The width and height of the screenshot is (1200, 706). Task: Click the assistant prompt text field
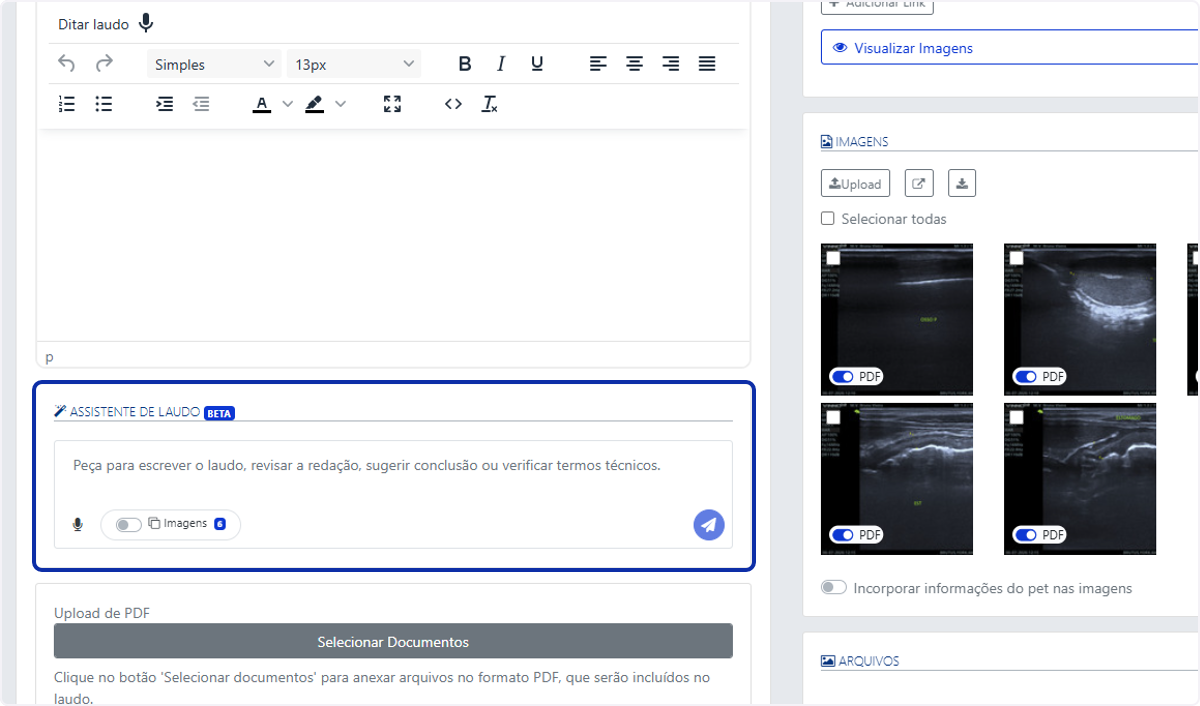coord(393,466)
